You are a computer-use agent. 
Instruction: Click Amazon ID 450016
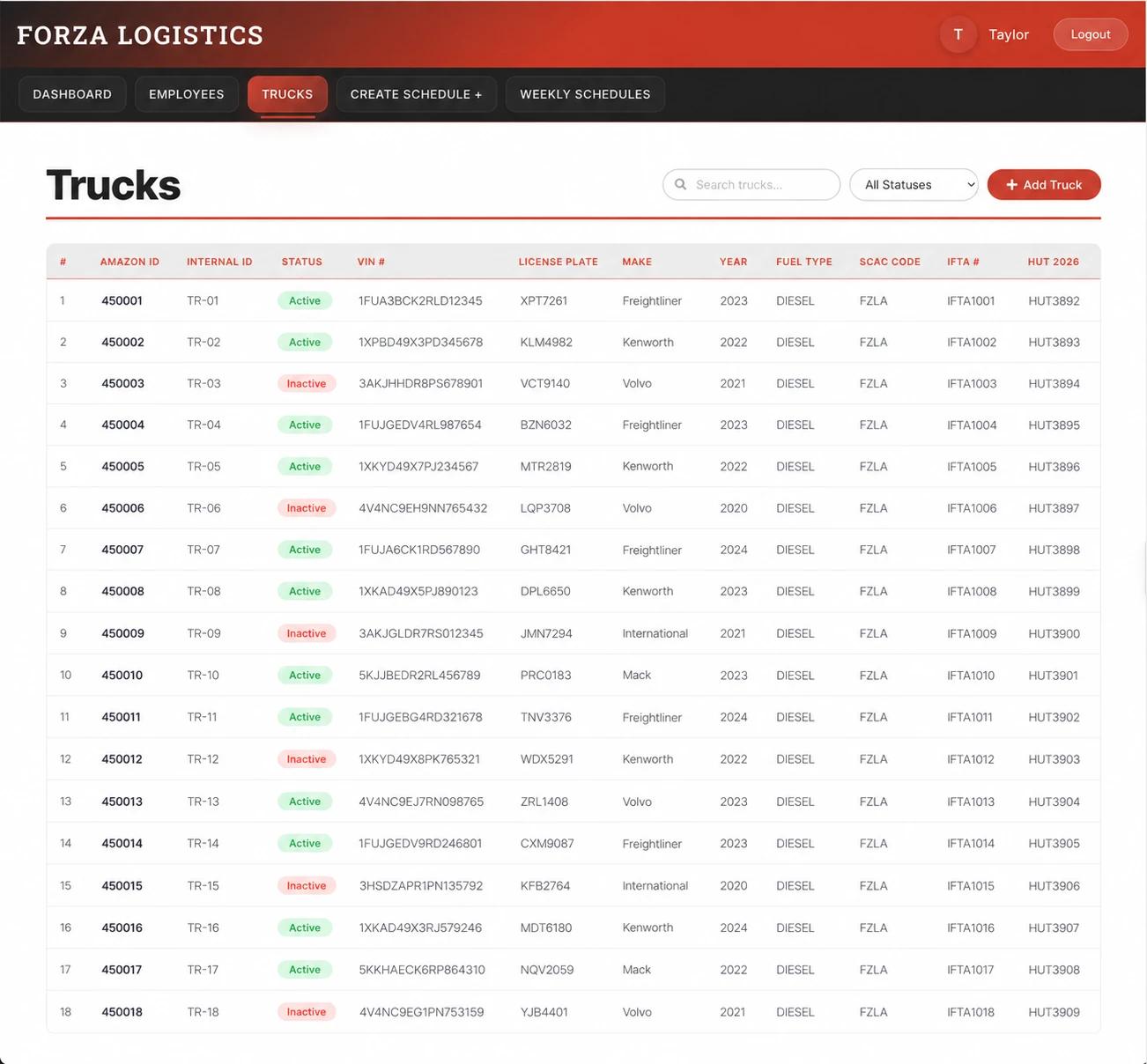point(122,927)
